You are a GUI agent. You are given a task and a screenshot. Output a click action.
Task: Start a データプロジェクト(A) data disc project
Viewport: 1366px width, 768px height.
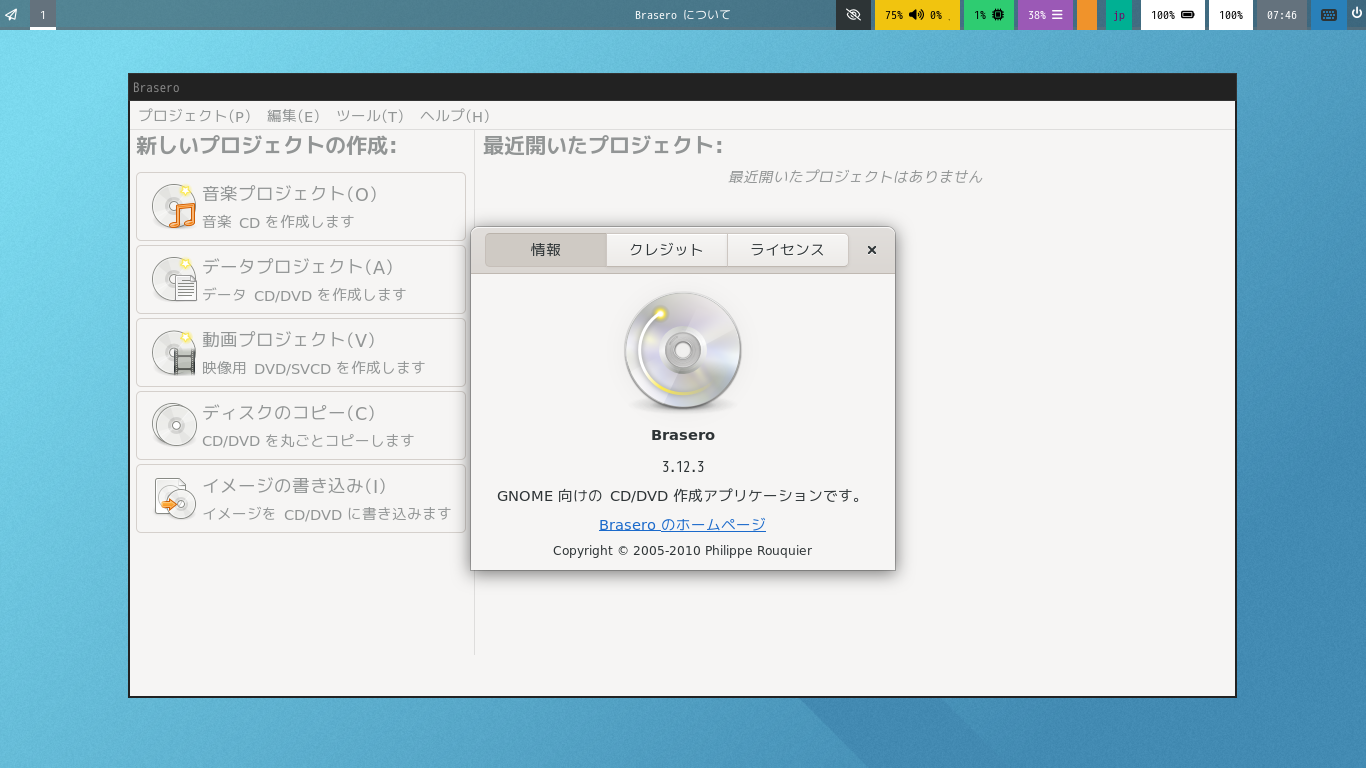pyautogui.click(x=301, y=279)
